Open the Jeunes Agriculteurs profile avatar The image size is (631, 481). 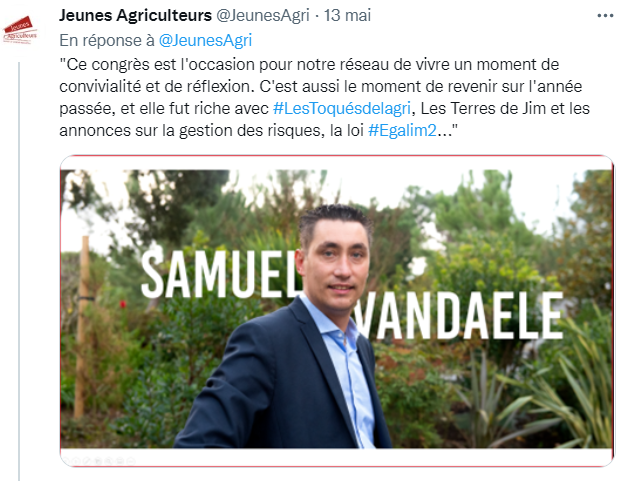tap(20, 30)
